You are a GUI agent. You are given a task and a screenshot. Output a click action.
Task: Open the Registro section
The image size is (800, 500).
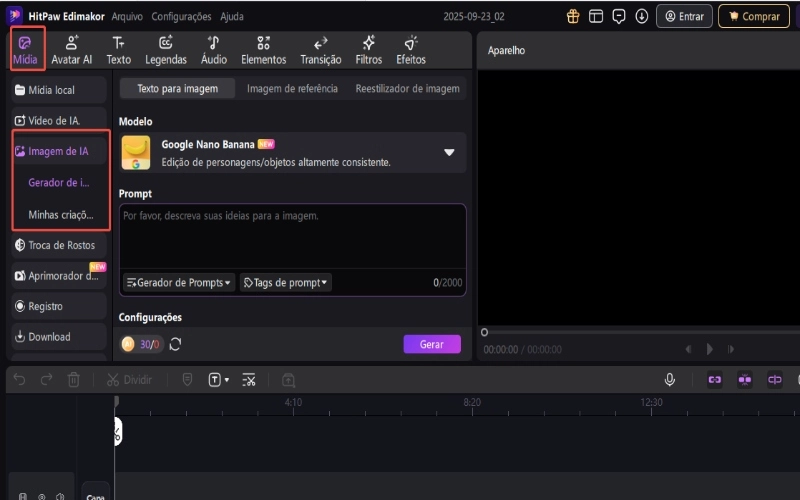59,307
